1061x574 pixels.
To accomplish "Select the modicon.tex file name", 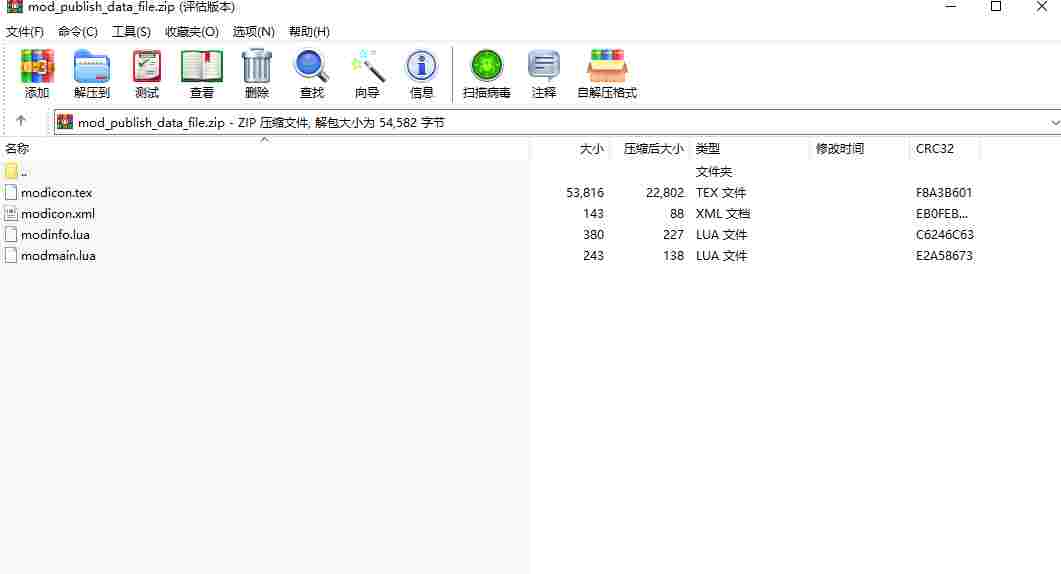I will click(57, 193).
